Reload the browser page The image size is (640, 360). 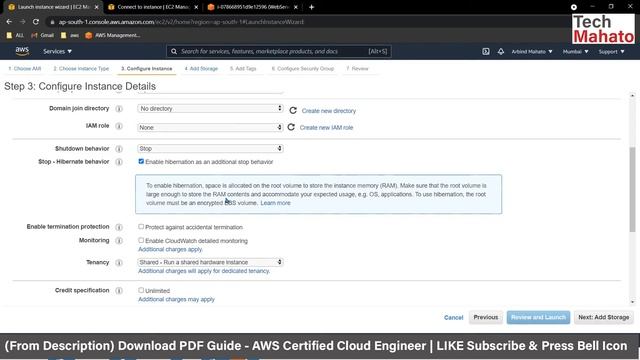[x=36, y=22]
